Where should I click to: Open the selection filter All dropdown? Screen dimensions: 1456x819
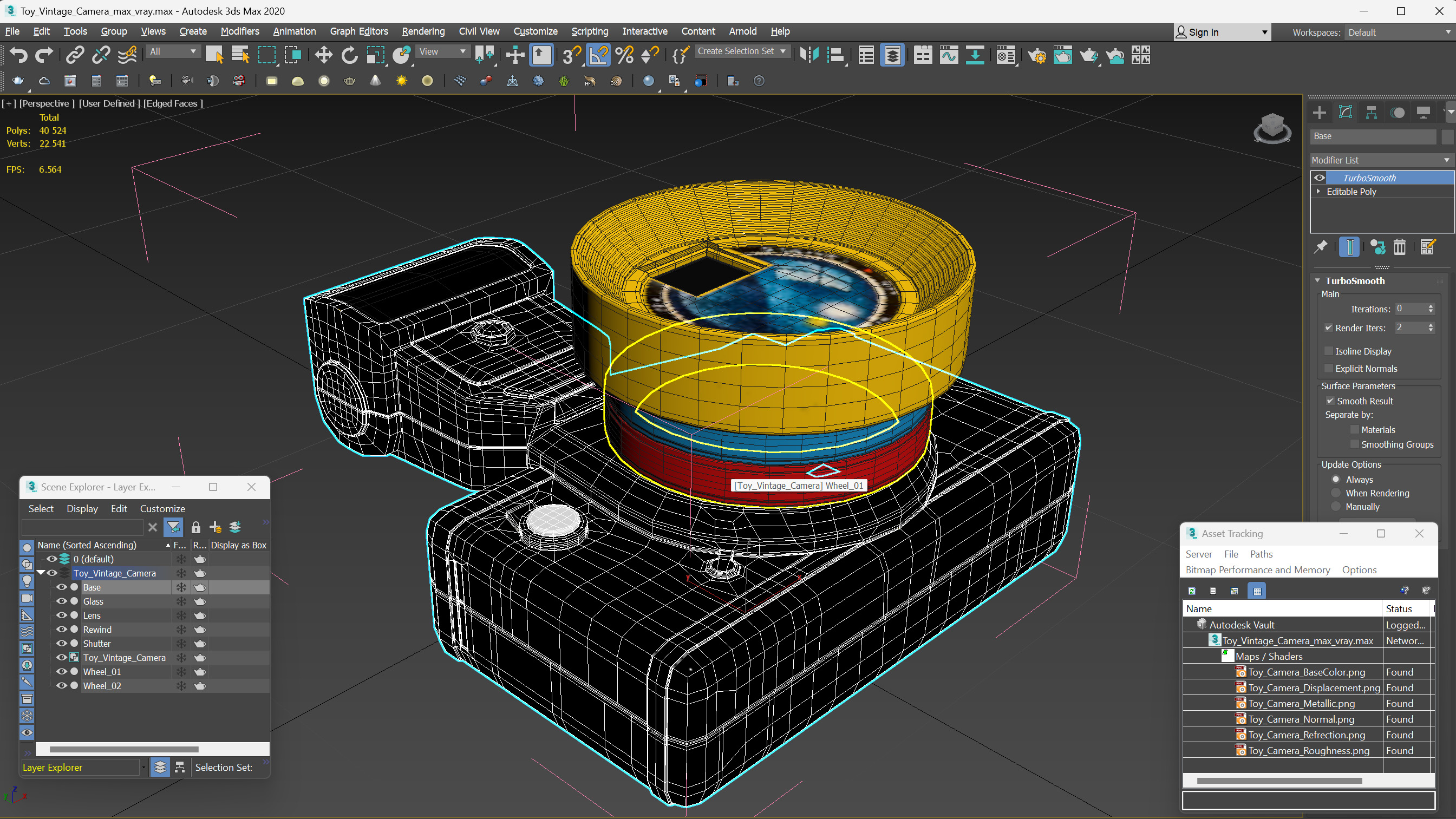[x=173, y=51]
